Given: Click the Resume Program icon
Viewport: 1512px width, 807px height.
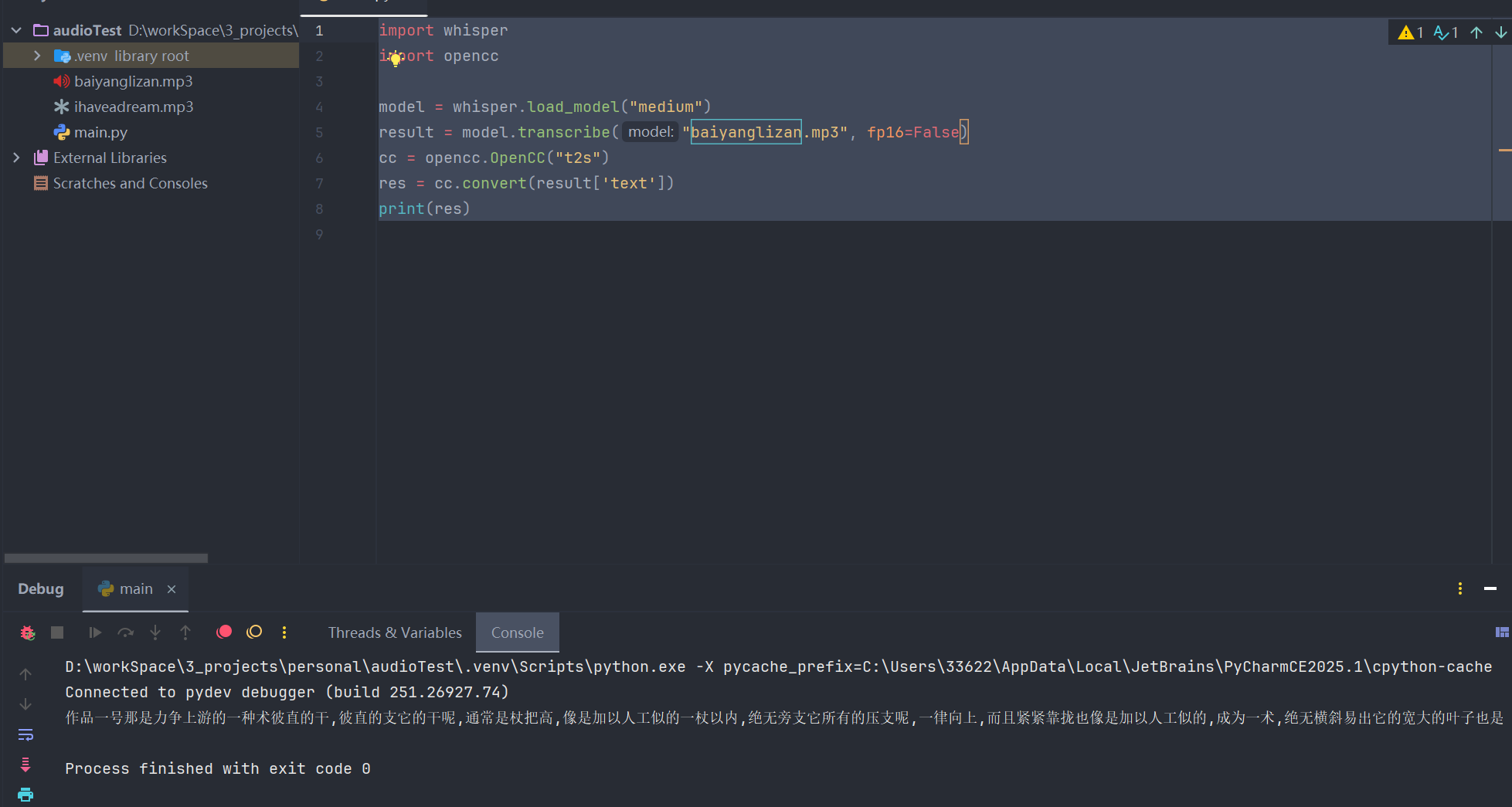Looking at the screenshot, I should (x=95, y=632).
